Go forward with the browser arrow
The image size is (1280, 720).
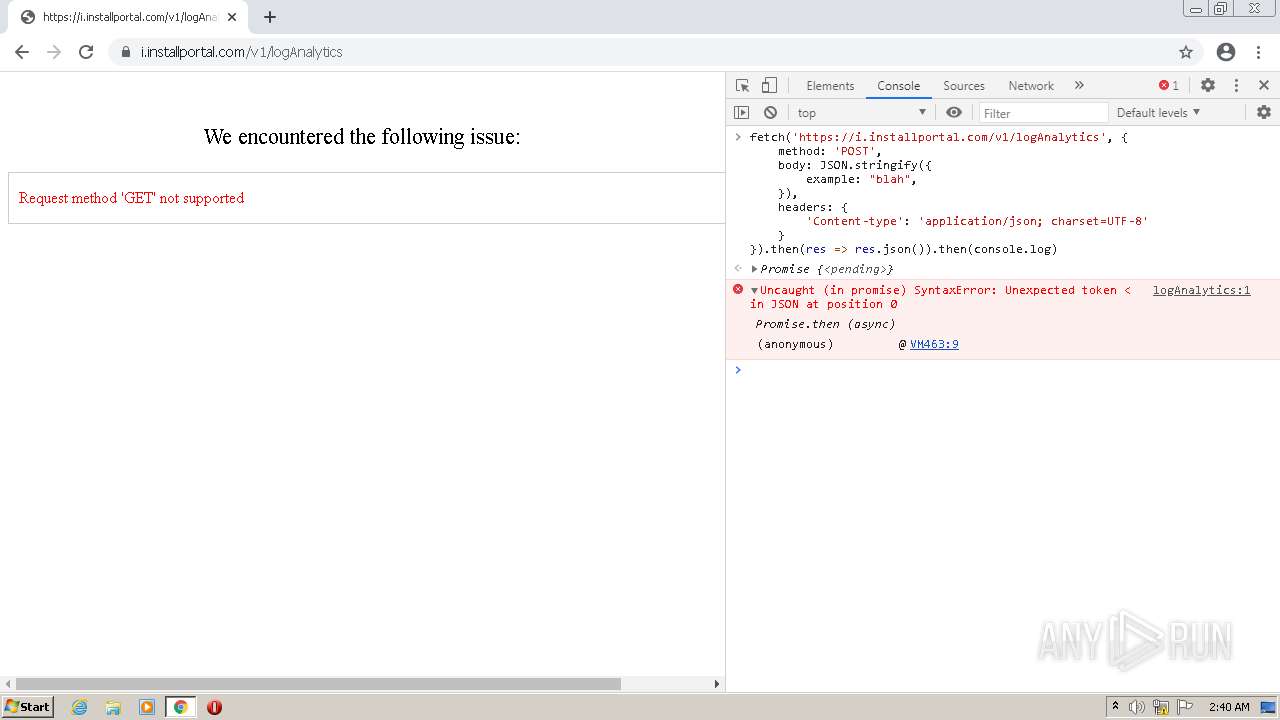click(54, 52)
